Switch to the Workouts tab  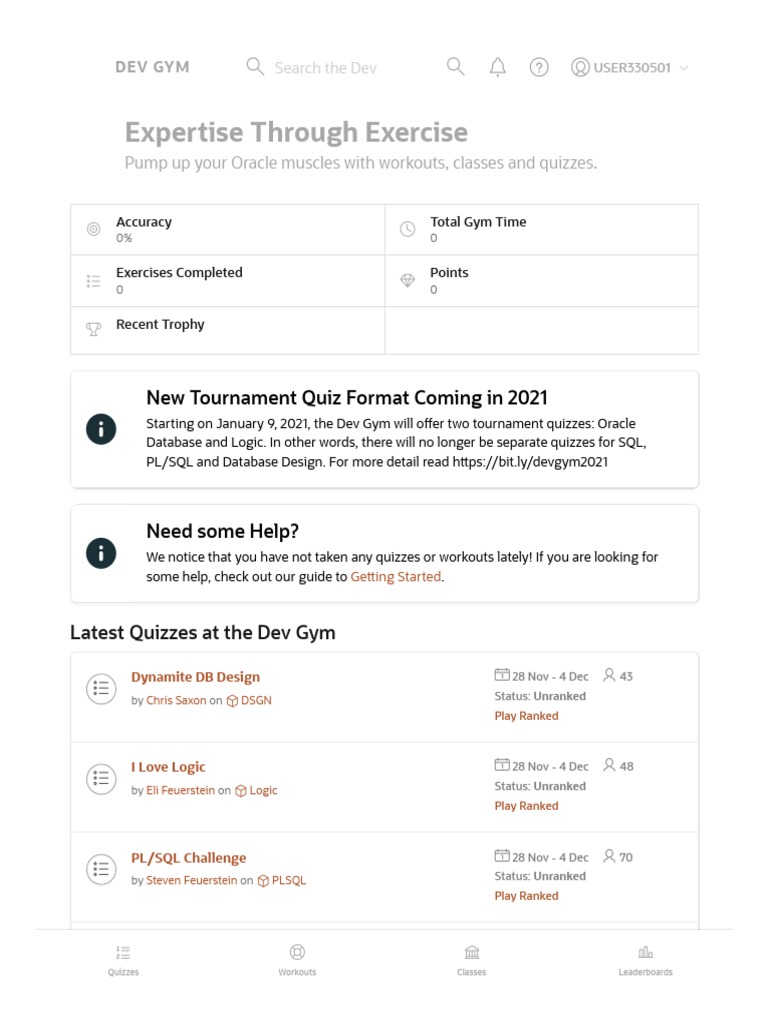click(297, 960)
